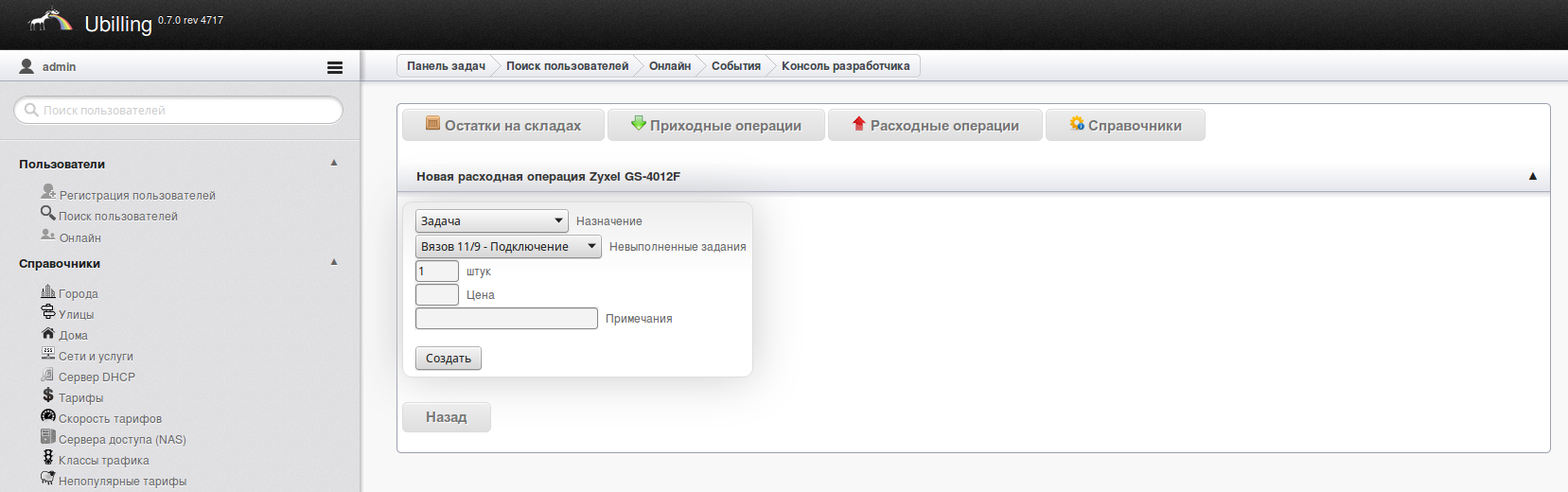Click the user registration icon in sidebar
1568x492 pixels.
[x=48, y=192]
